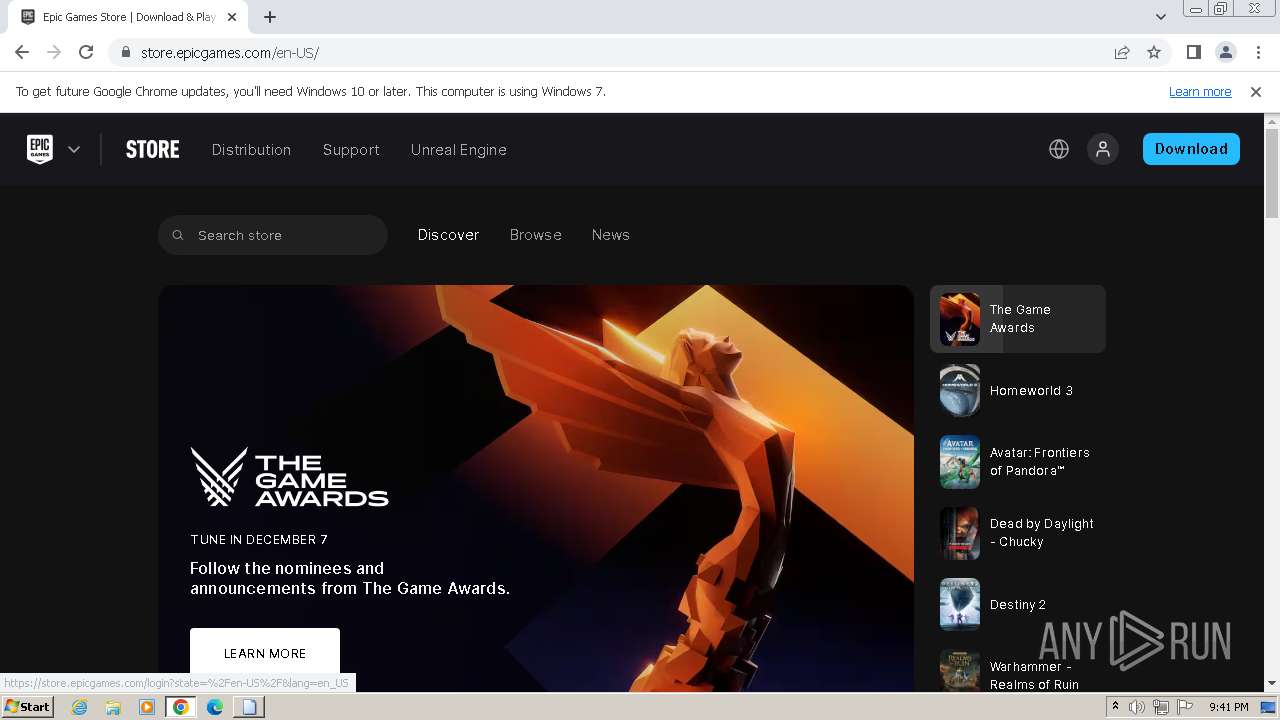Dismiss the Chrome update notification bar
This screenshot has height=720, width=1280.
click(1256, 92)
